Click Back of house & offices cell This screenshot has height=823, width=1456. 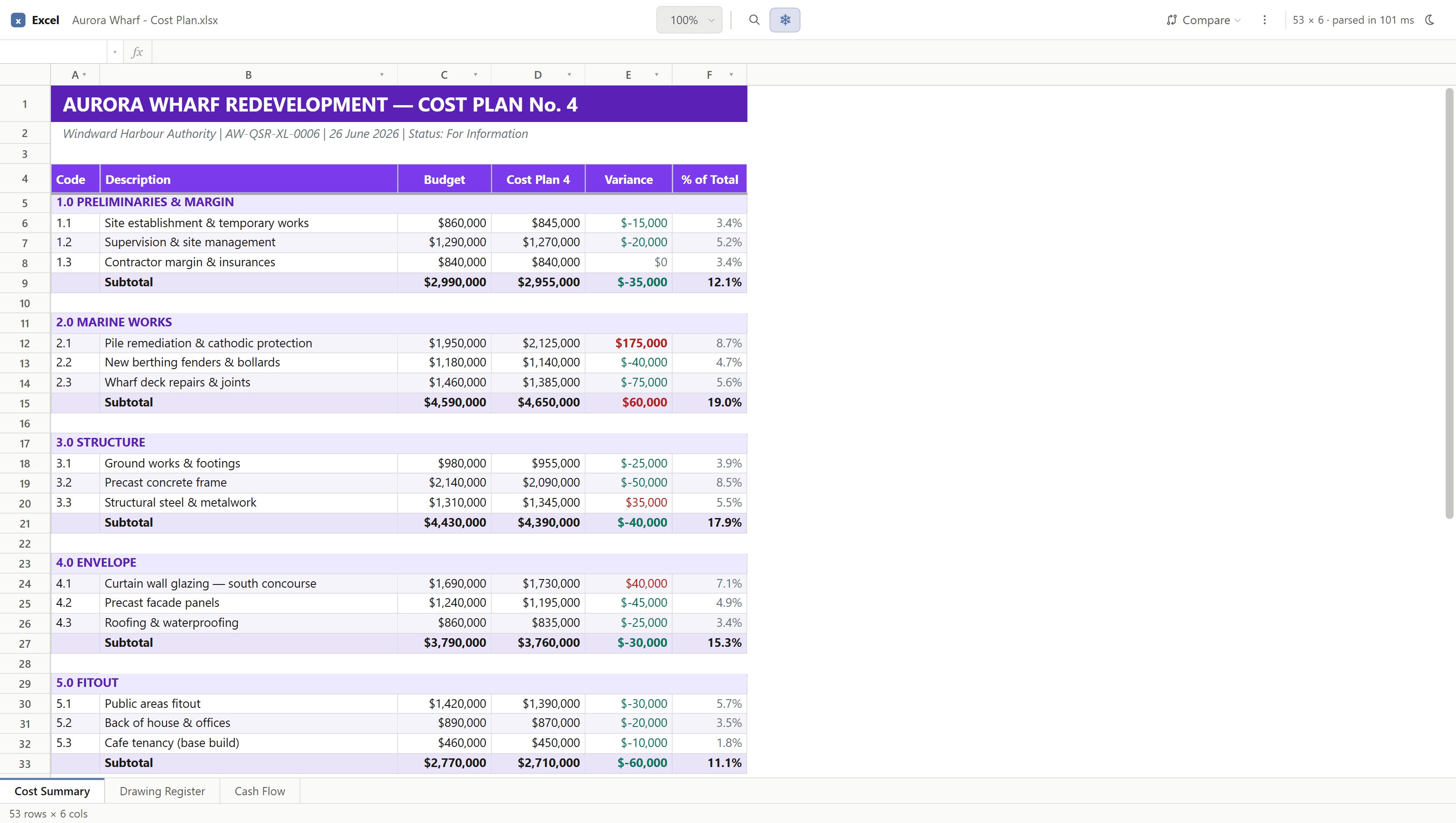(x=249, y=723)
